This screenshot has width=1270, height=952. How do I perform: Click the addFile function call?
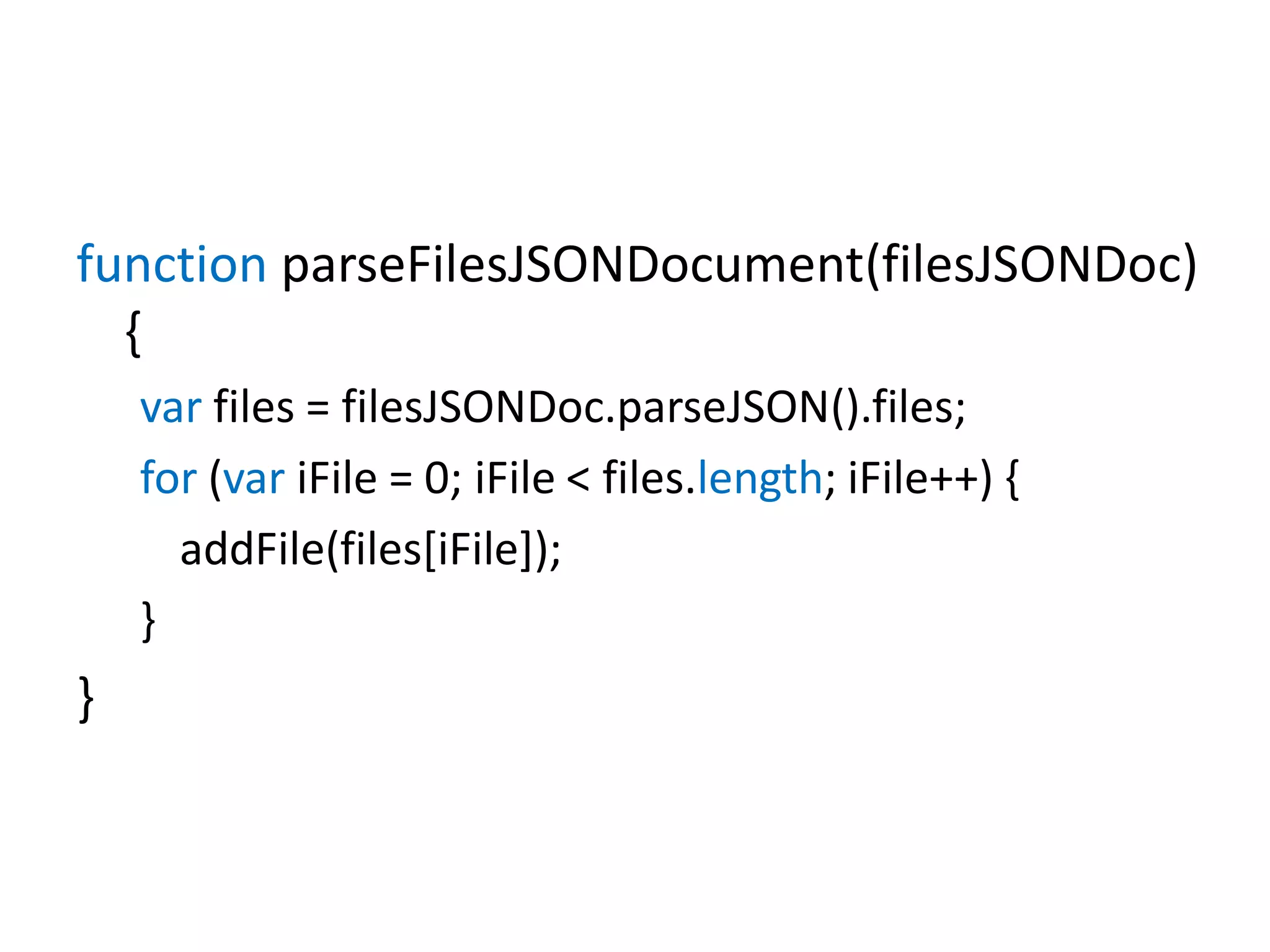(x=252, y=549)
